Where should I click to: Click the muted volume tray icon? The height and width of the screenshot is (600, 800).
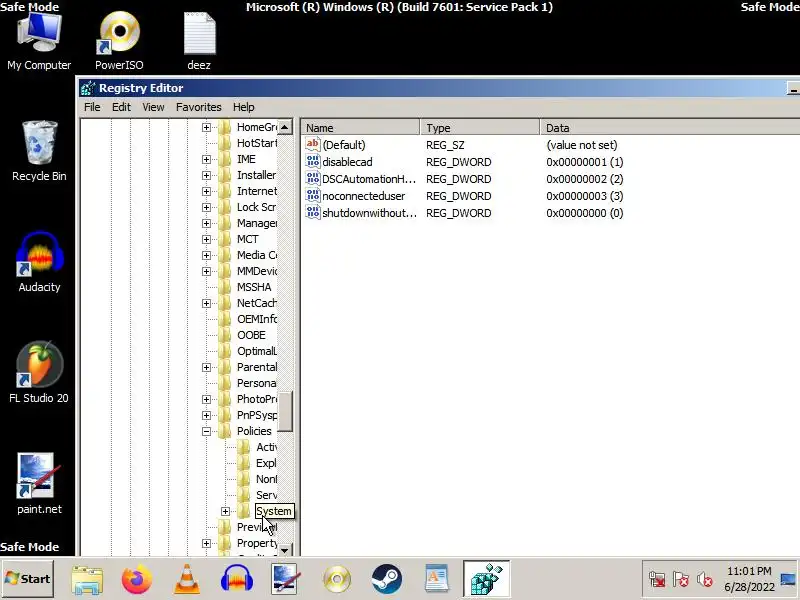click(705, 580)
